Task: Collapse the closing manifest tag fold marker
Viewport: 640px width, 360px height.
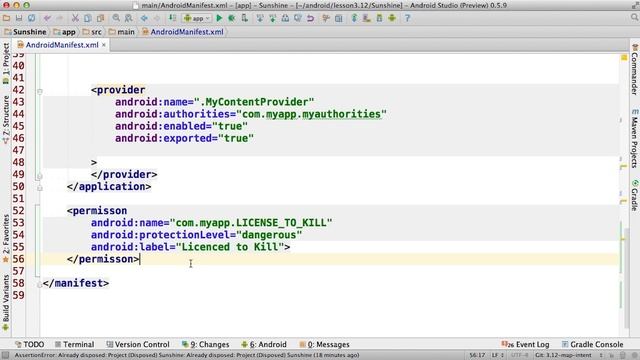Action: point(40,284)
